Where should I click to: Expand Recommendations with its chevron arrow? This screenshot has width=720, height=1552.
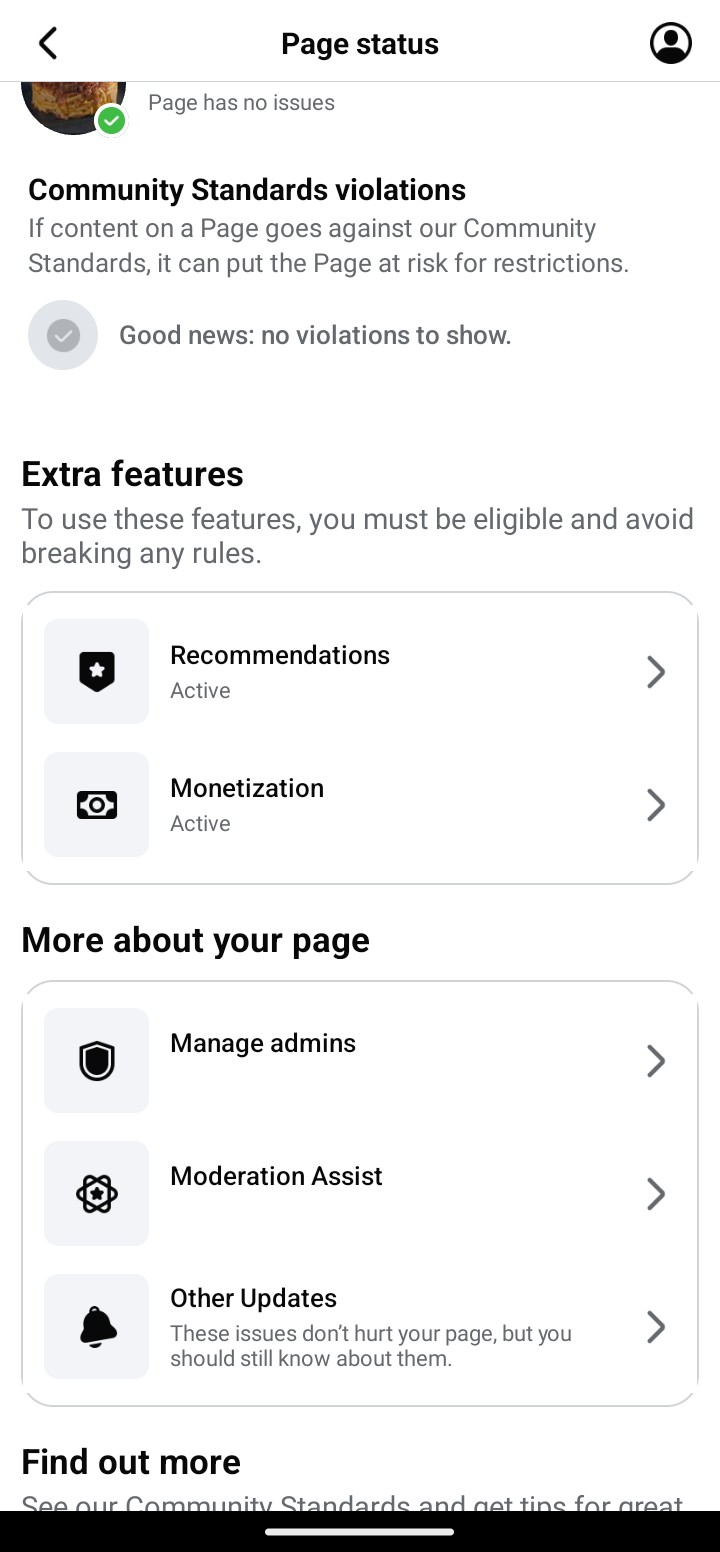click(x=656, y=672)
